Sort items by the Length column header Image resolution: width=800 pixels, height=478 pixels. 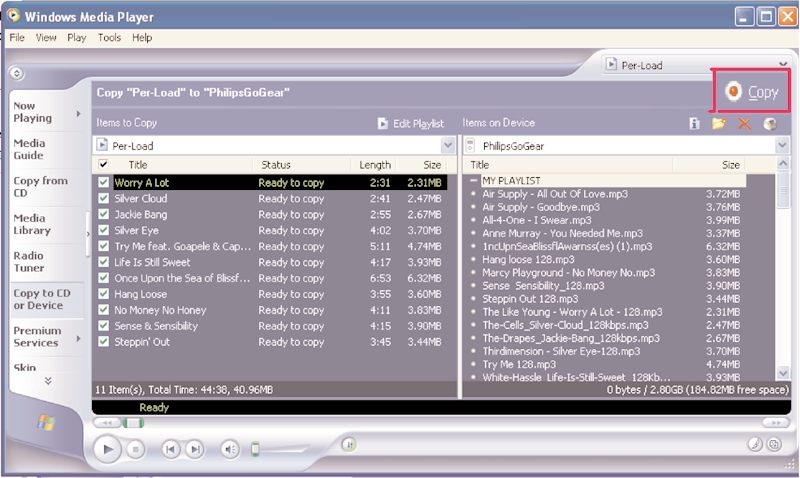pyautogui.click(x=374, y=165)
